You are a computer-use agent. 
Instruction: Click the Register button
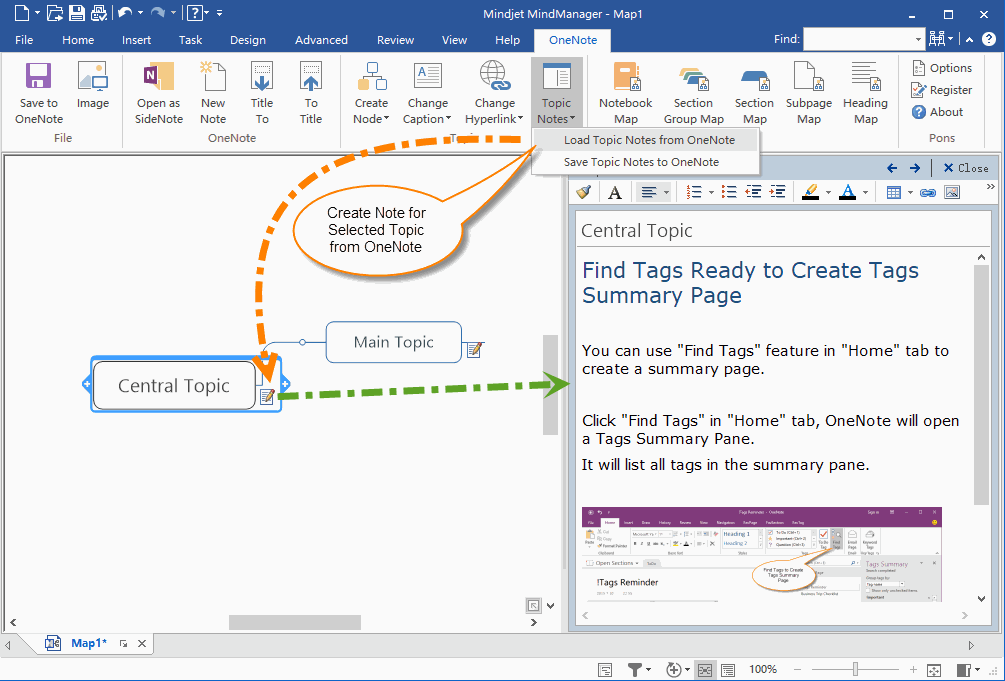942,90
